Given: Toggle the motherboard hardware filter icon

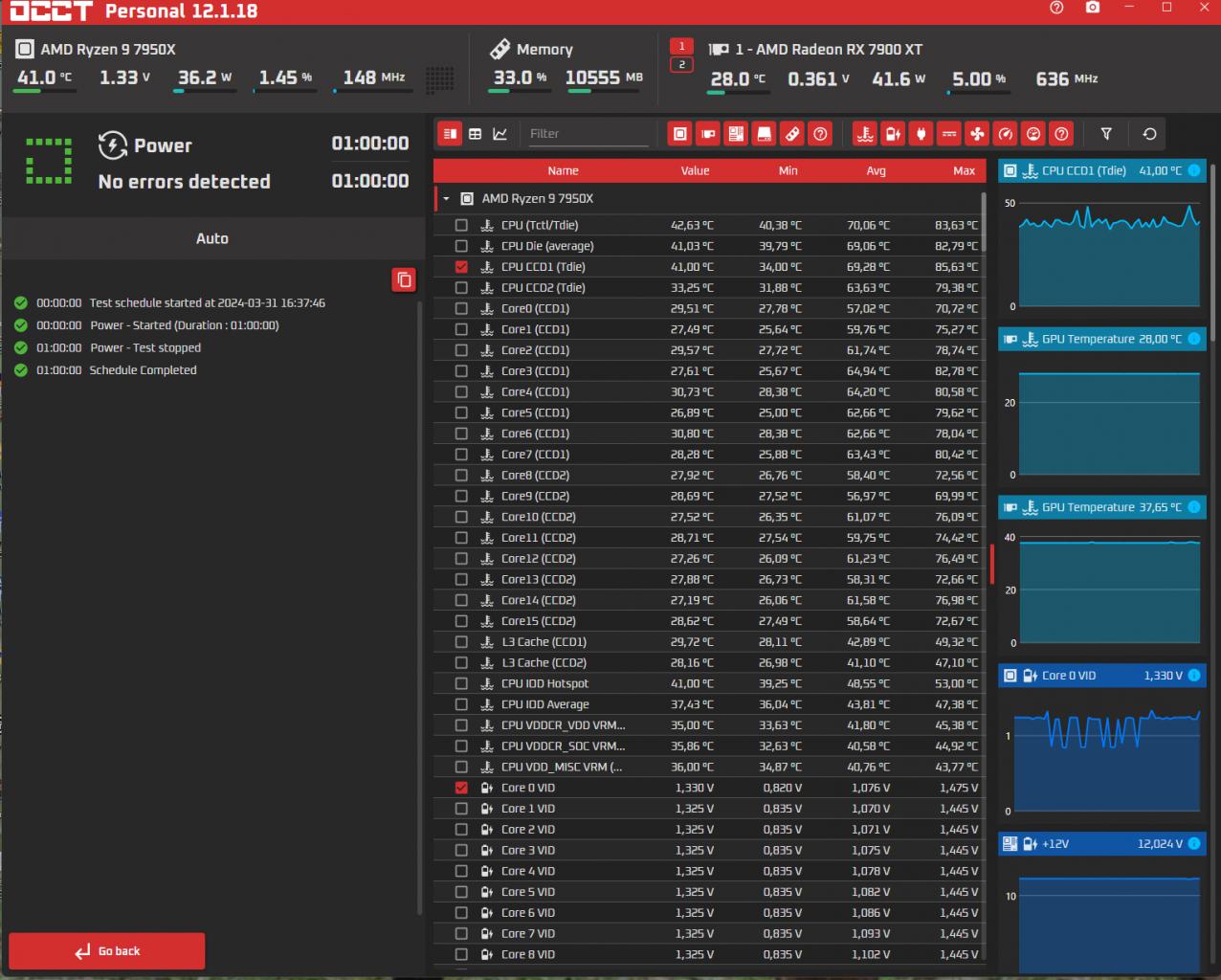Looking at the screenshot, I should click(x=736, y=134).
